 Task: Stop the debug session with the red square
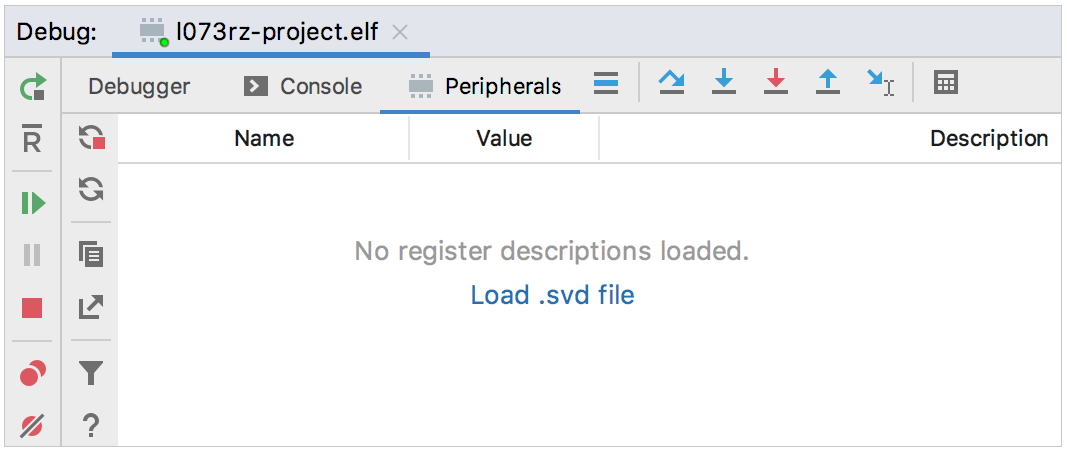click(32, 308)
